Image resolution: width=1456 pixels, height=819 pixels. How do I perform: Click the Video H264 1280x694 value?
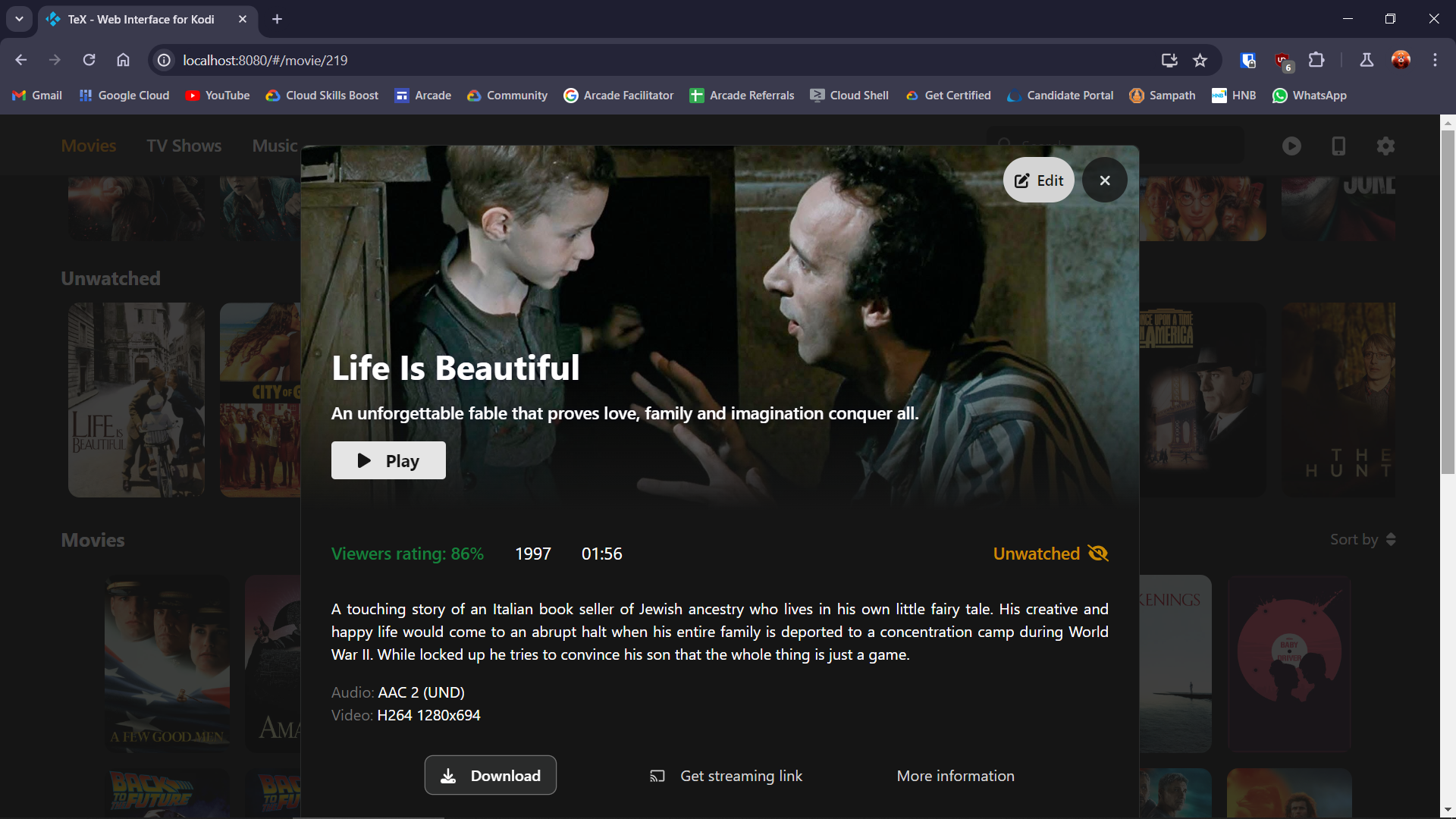pos(428,715)
